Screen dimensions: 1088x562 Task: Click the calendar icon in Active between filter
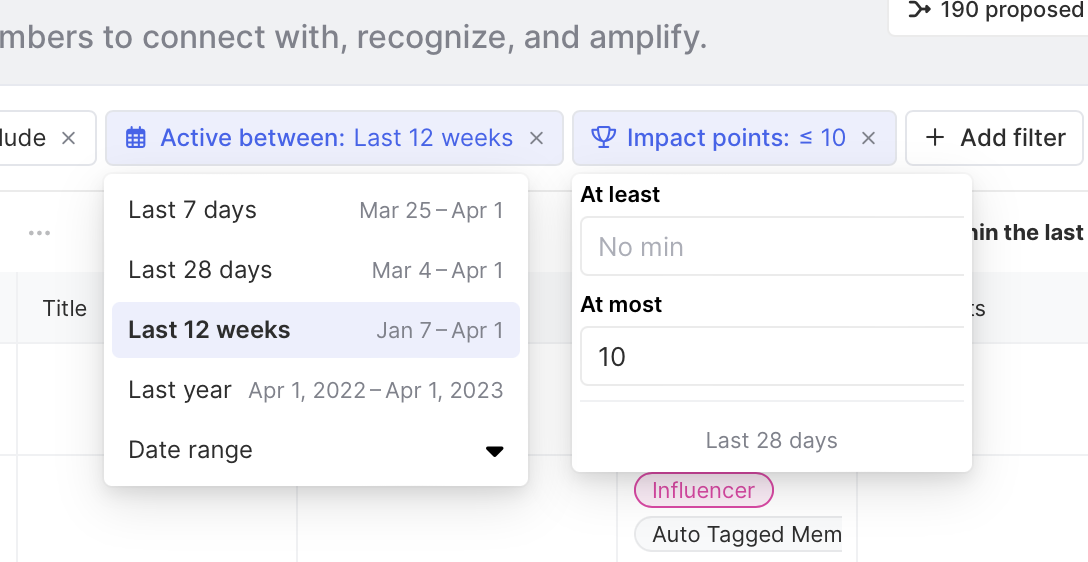136,138
